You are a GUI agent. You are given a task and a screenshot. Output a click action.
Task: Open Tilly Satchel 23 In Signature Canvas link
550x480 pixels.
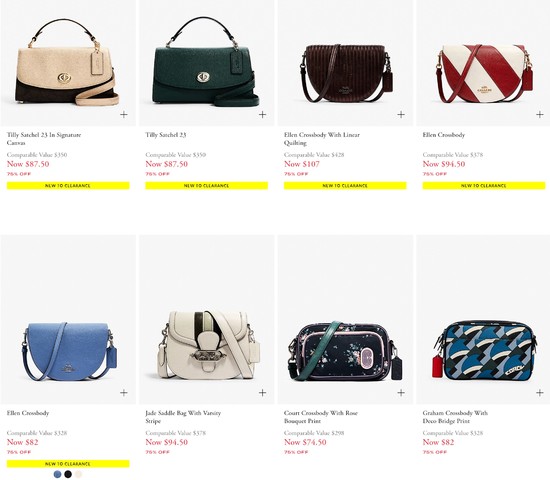pos(44,139)
